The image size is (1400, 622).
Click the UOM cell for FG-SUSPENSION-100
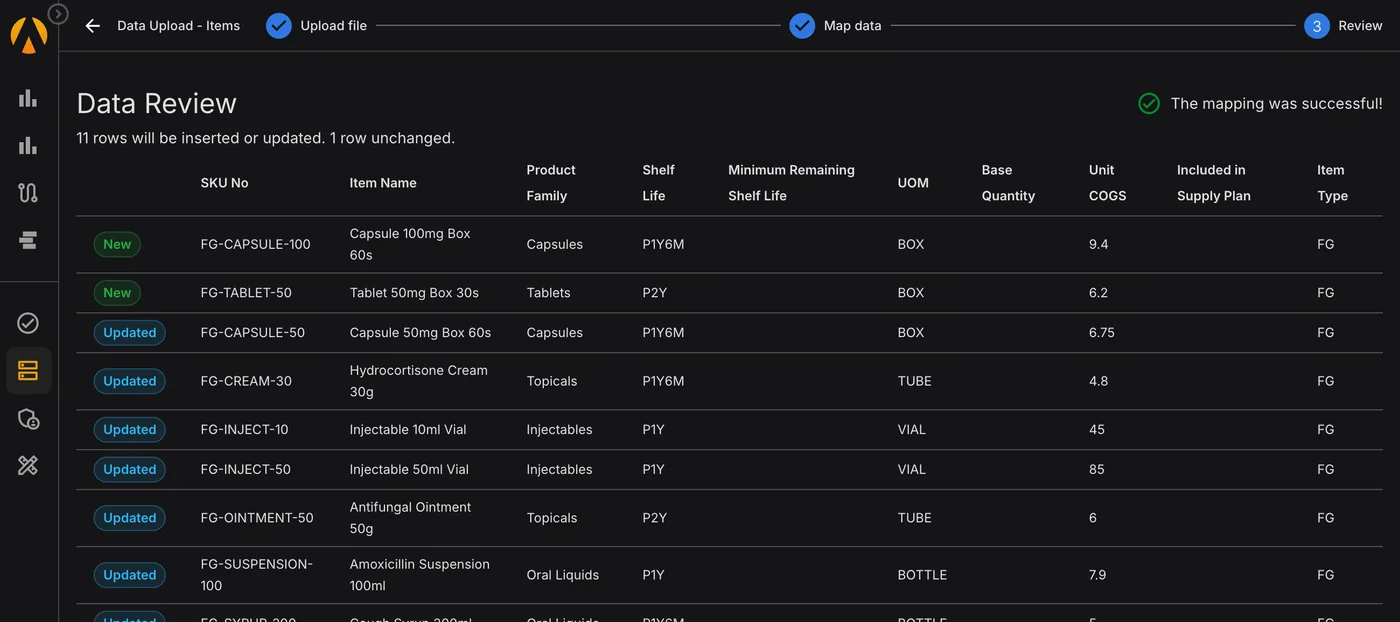[922, 575]
